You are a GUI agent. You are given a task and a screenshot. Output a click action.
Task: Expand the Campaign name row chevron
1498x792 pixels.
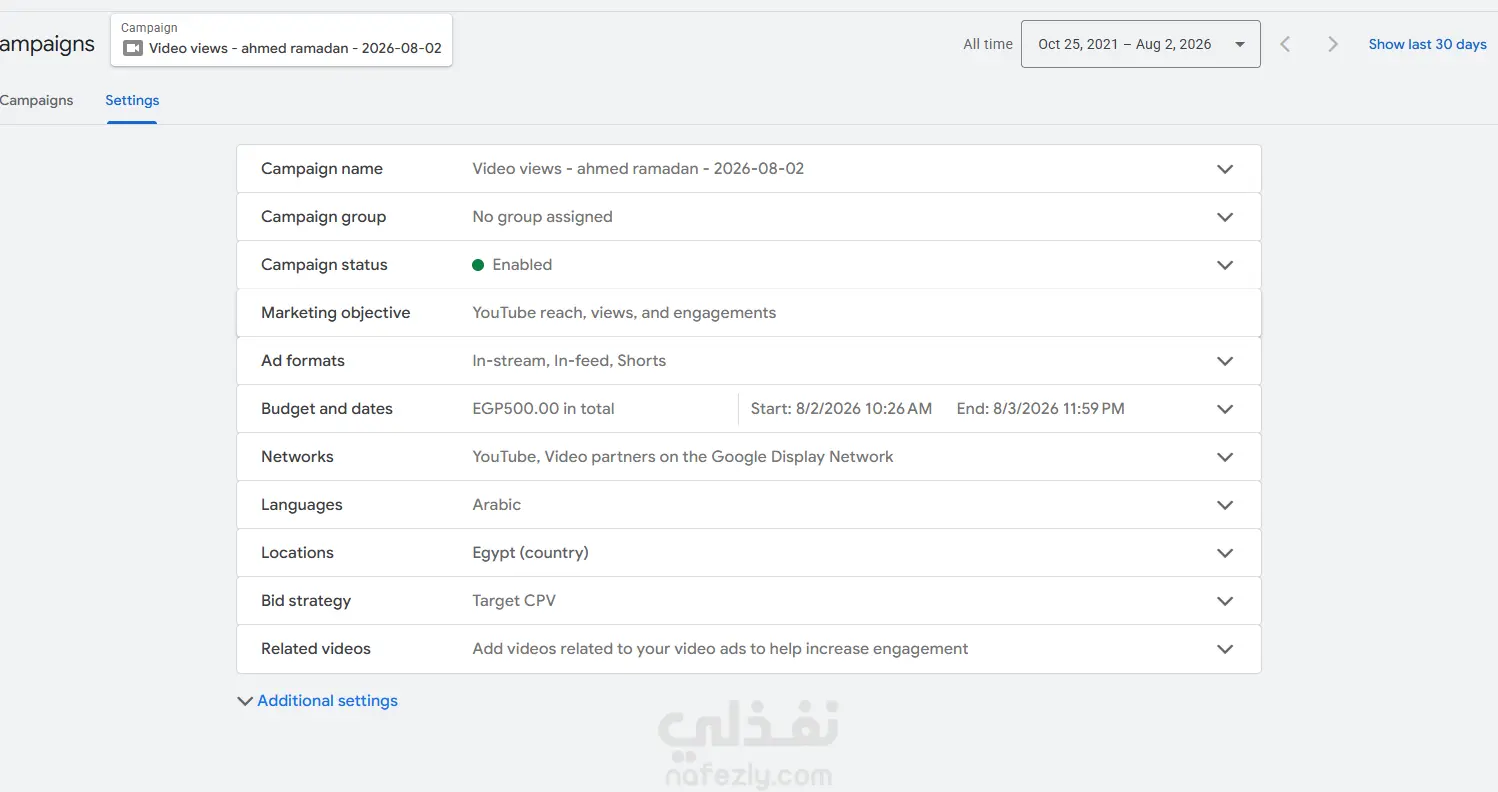[x=1225, y=169]
